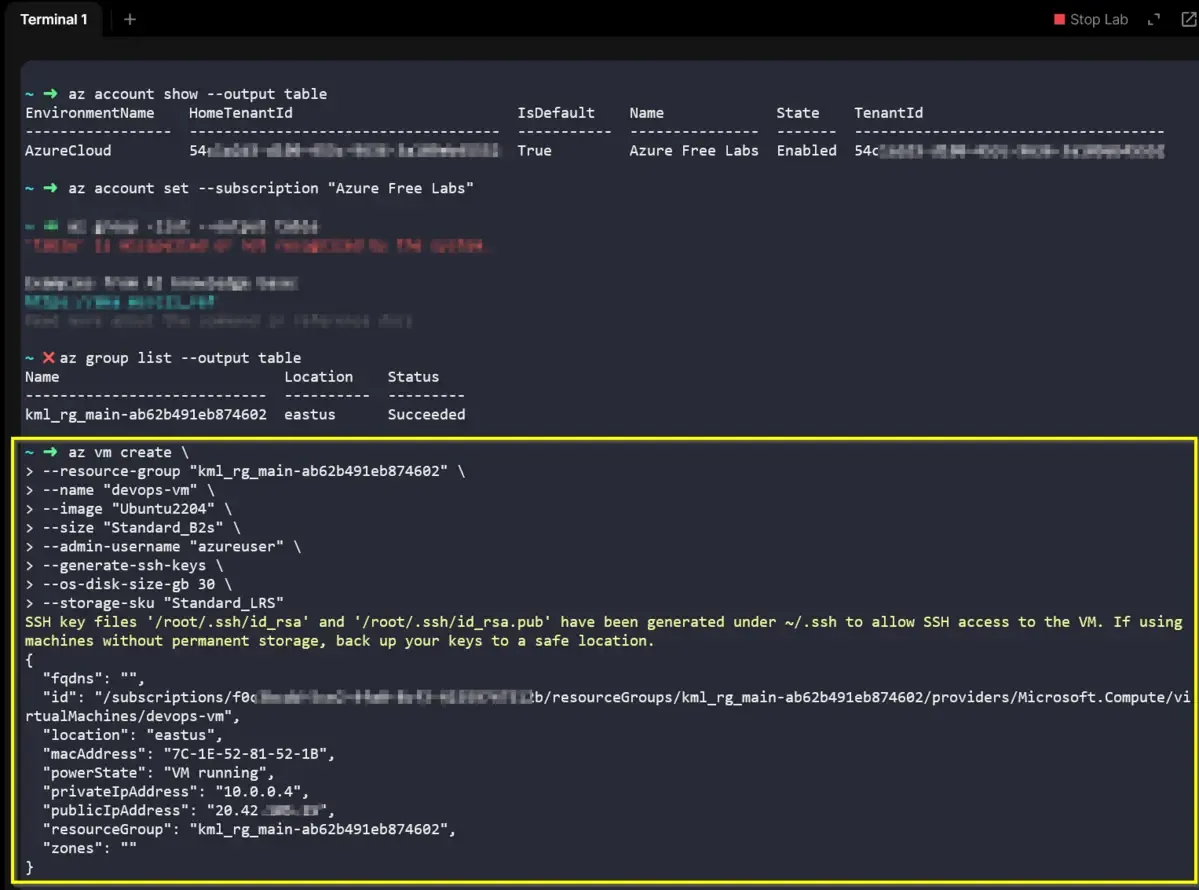Click the yellow SSH key files warning message
The width and height of the screenshot is (1199, 890).
[603, 632]
